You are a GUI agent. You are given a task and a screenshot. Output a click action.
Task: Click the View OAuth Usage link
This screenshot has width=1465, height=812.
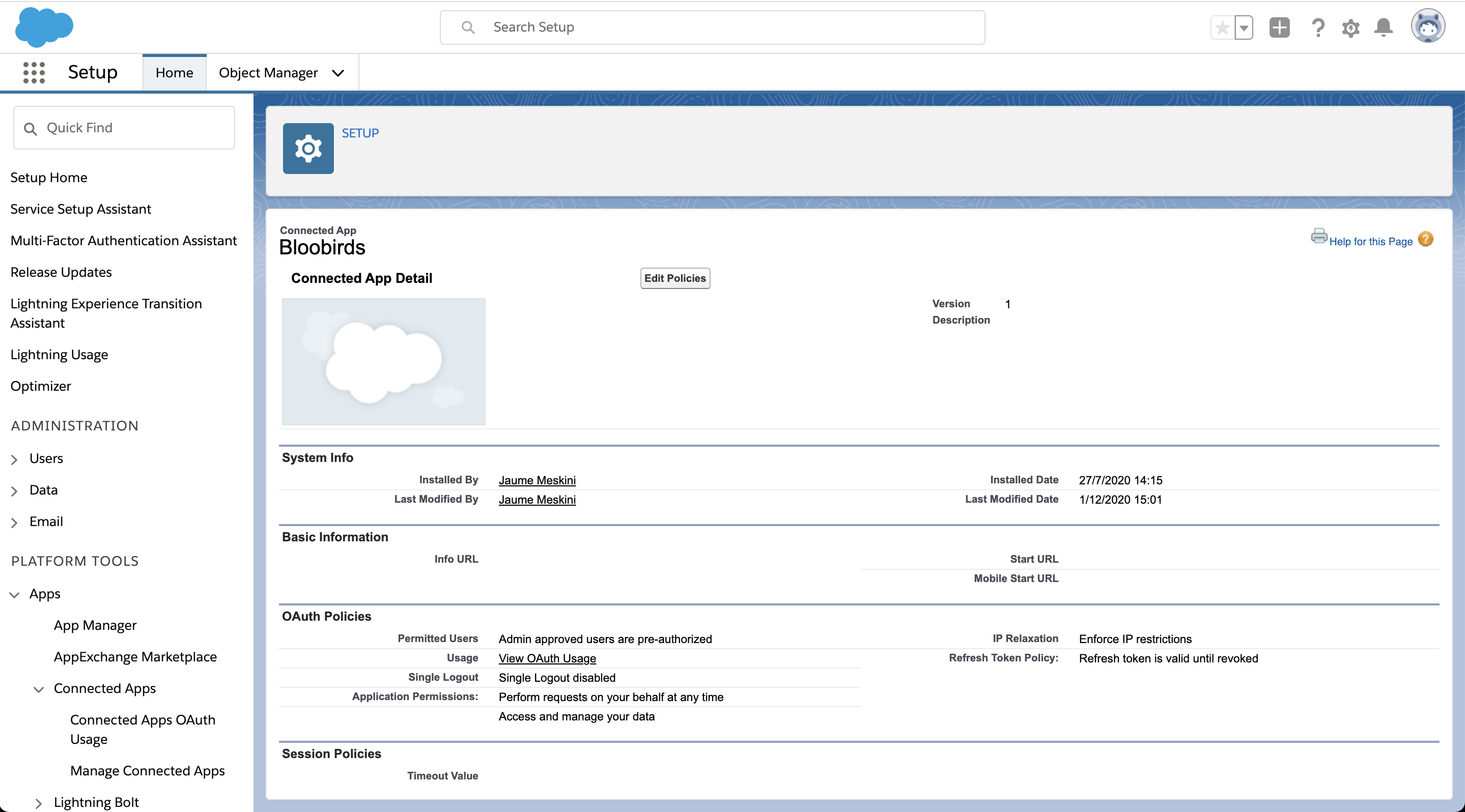click(547, 658)
